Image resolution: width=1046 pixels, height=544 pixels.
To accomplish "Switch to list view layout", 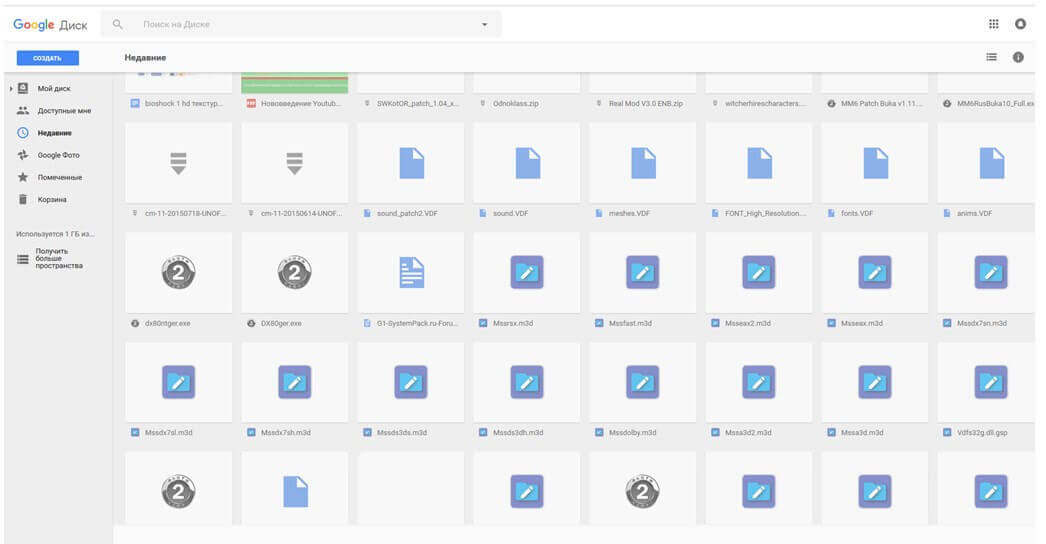I will pyautogui.click(x=991, y=57).
